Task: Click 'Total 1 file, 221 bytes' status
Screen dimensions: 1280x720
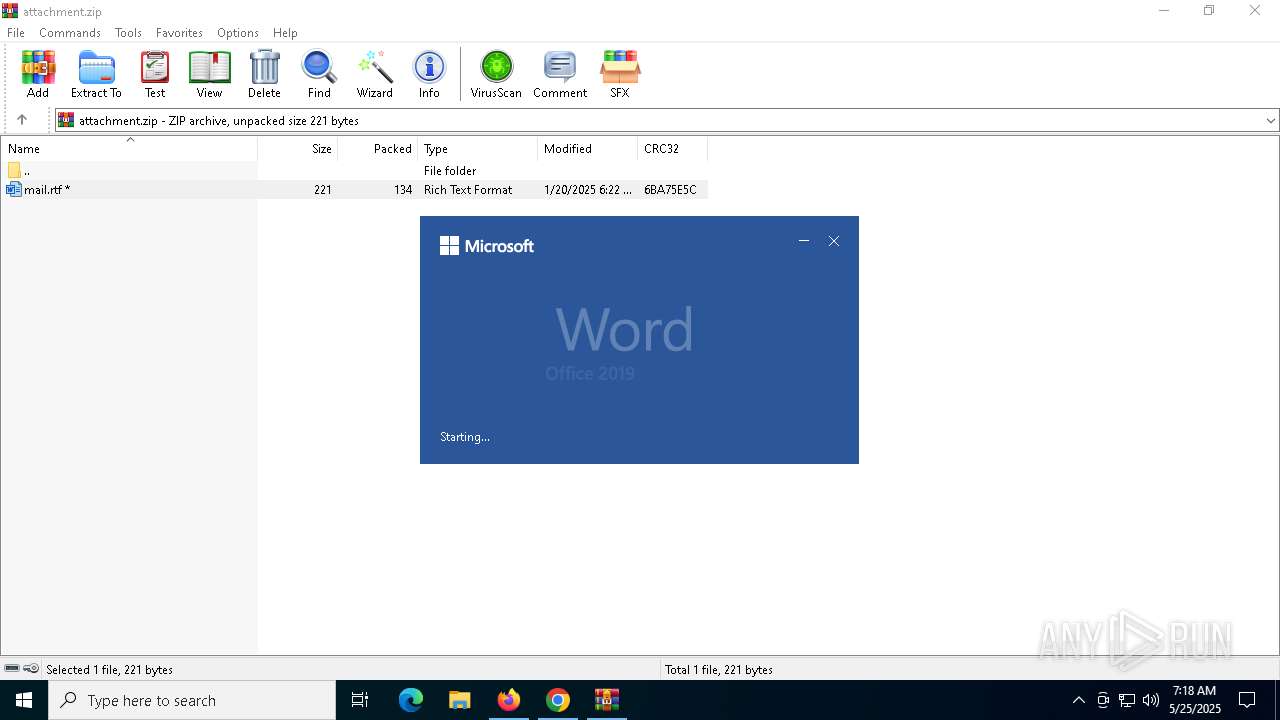Action: coord(719,669)
